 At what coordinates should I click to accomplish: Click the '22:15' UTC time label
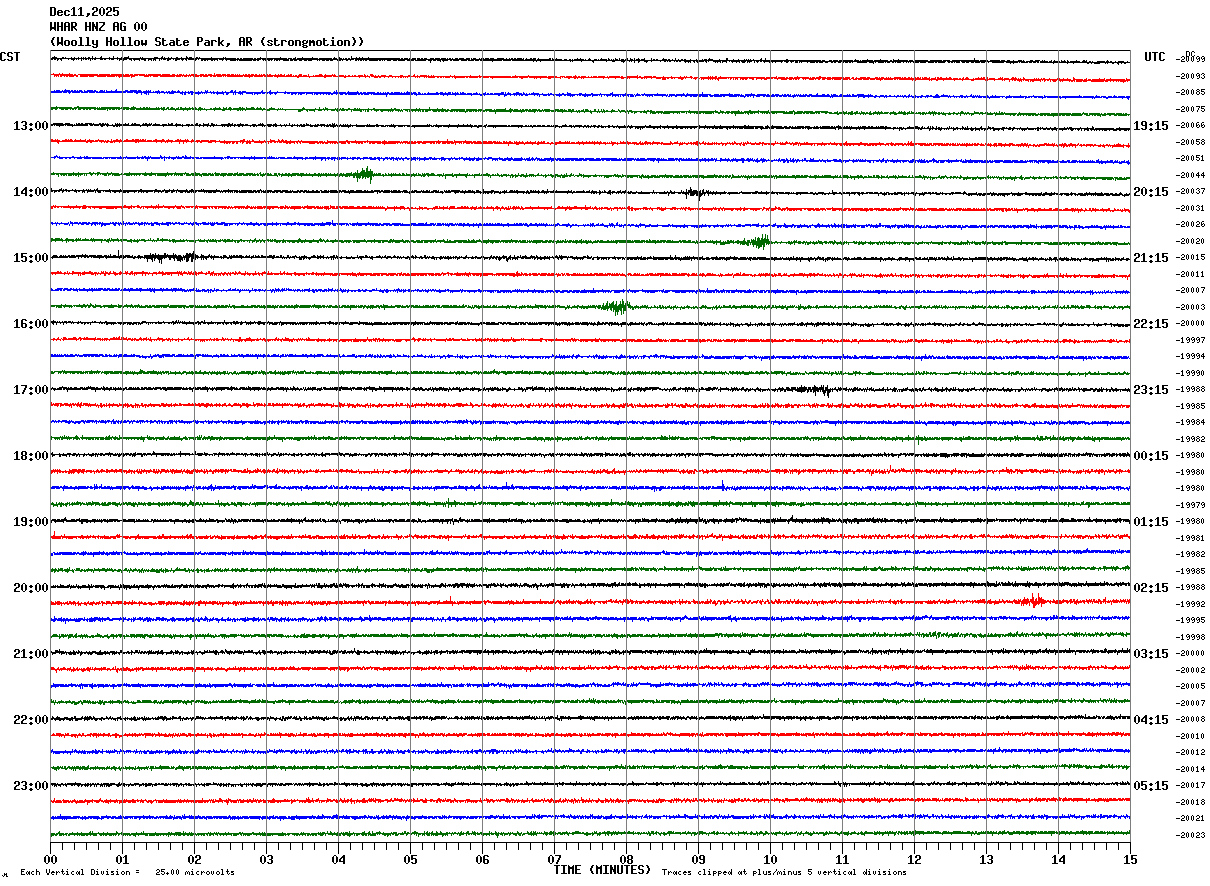(1151, 324)
